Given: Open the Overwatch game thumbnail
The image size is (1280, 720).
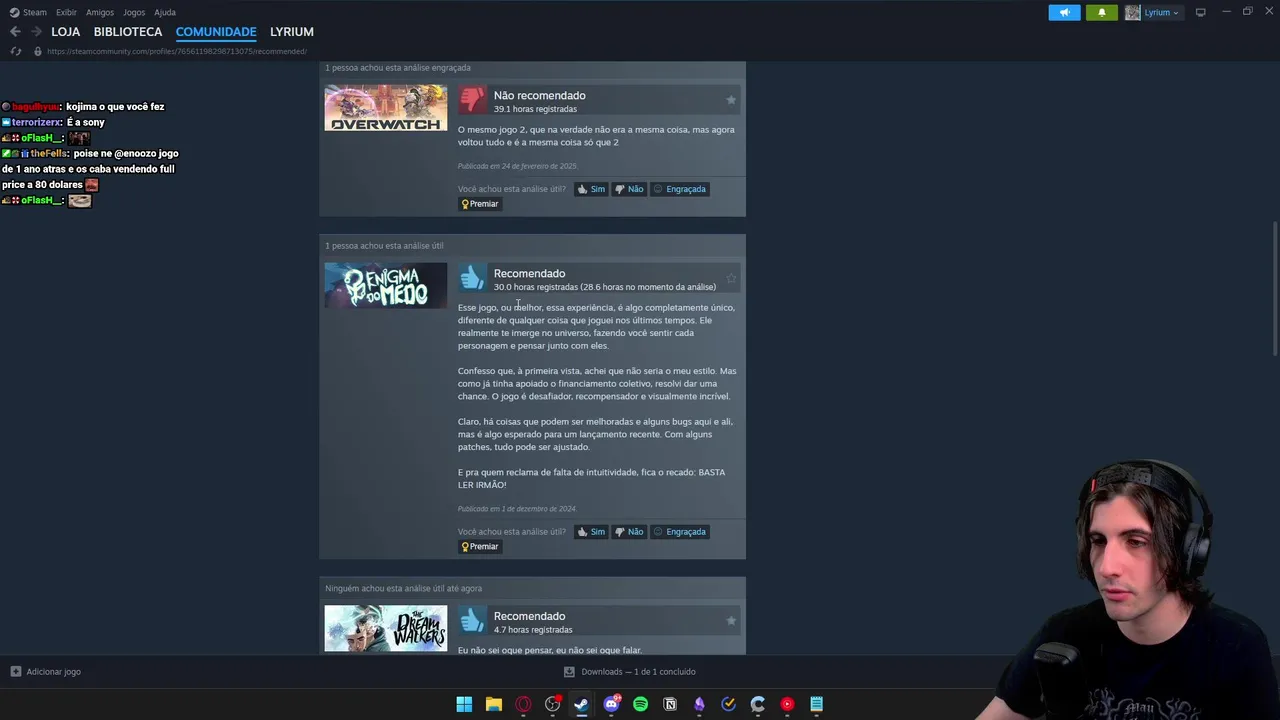Looking at the screenshot, I should (x=386, y=108).
